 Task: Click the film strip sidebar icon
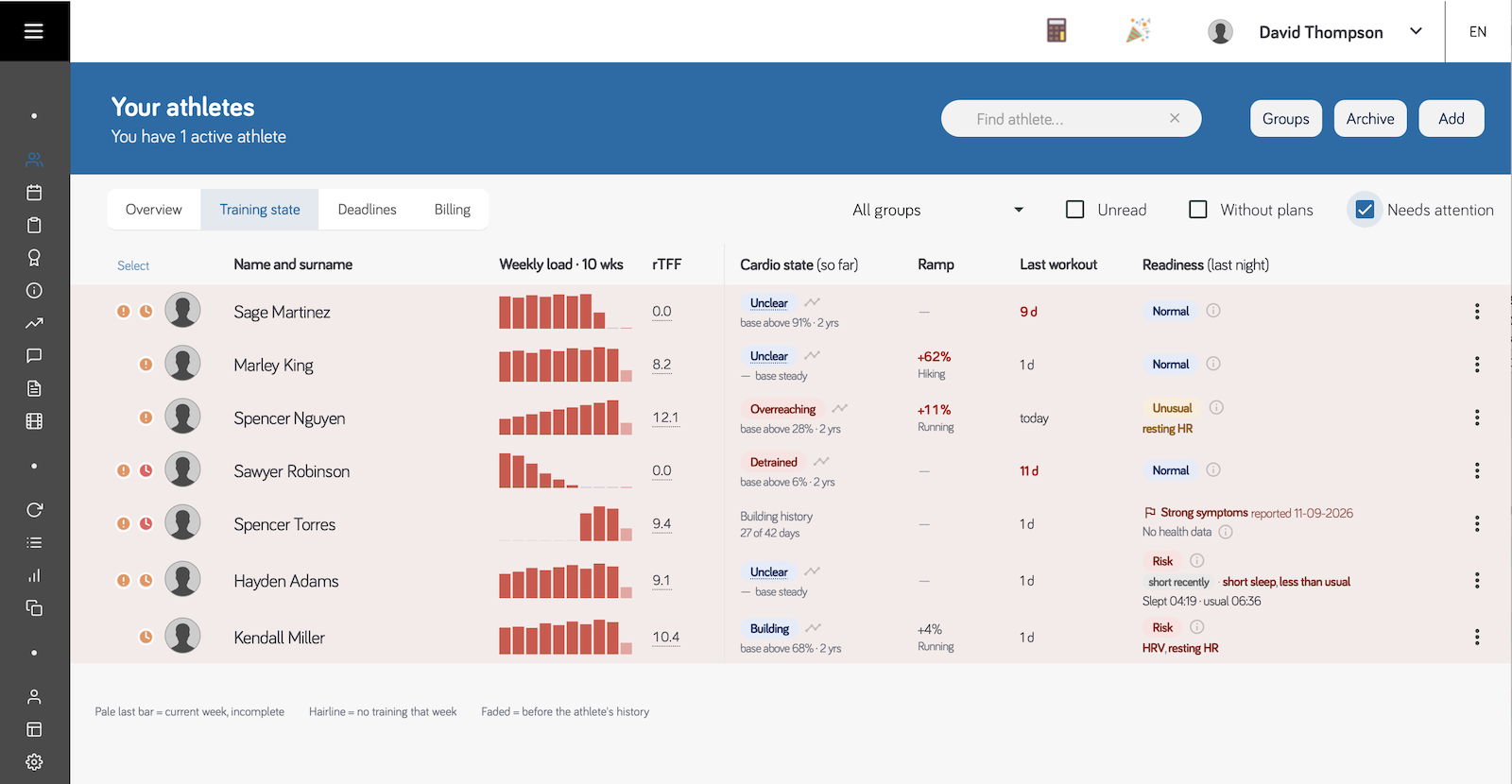pos(34,421)
